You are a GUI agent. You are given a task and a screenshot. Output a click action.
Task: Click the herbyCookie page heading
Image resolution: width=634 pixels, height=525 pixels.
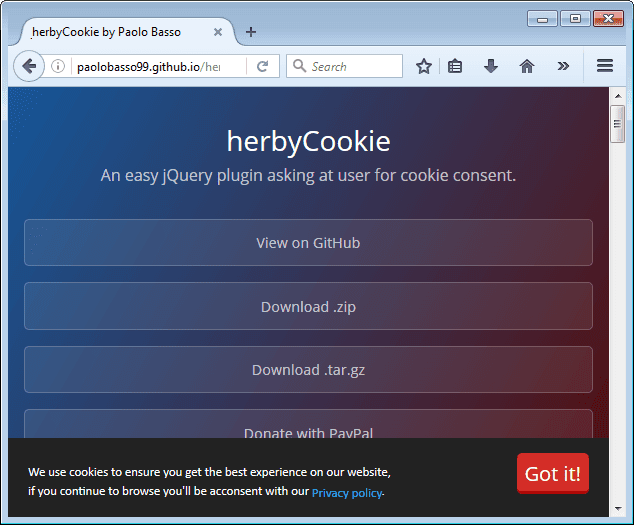309,142
